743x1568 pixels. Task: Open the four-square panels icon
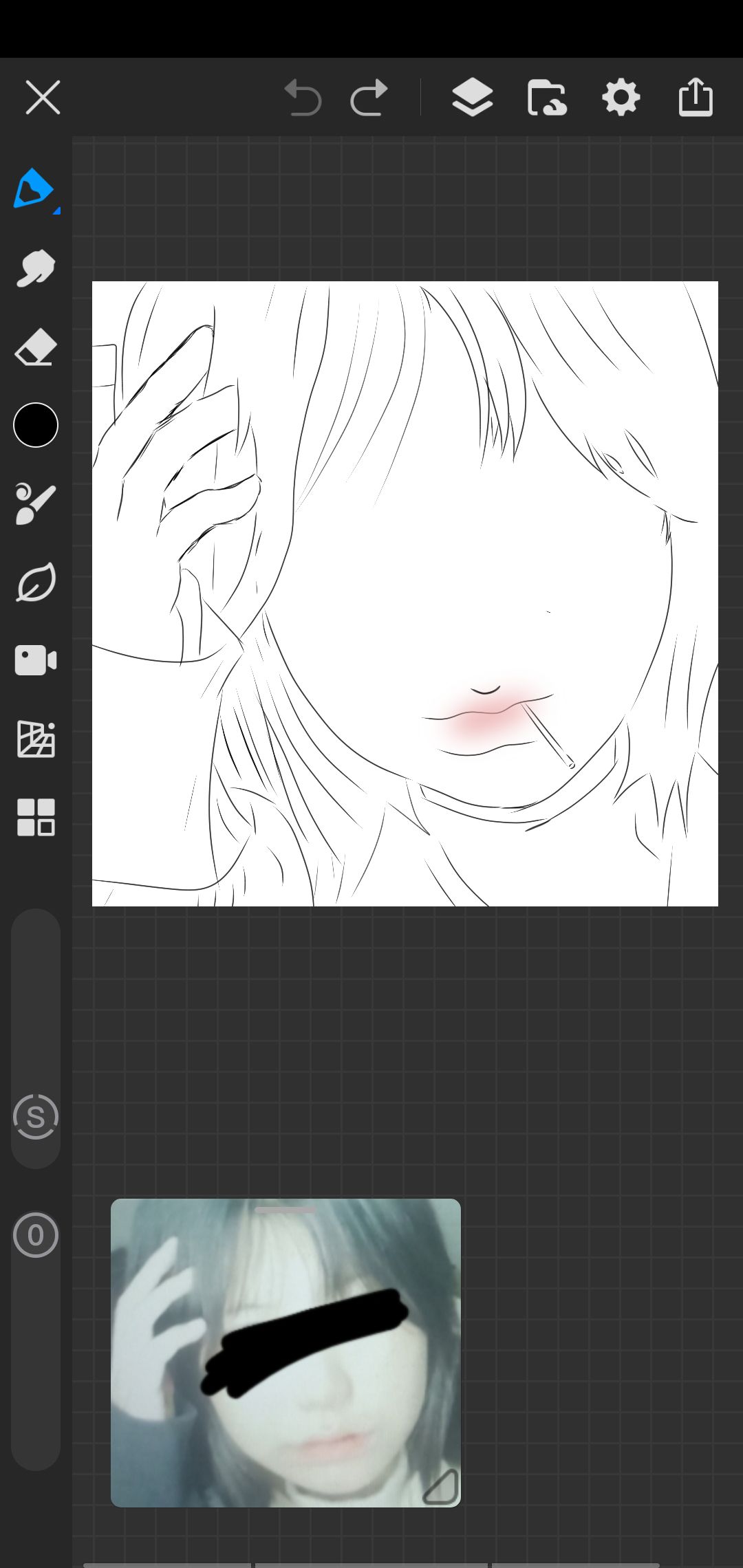click(x=36, y=818)
